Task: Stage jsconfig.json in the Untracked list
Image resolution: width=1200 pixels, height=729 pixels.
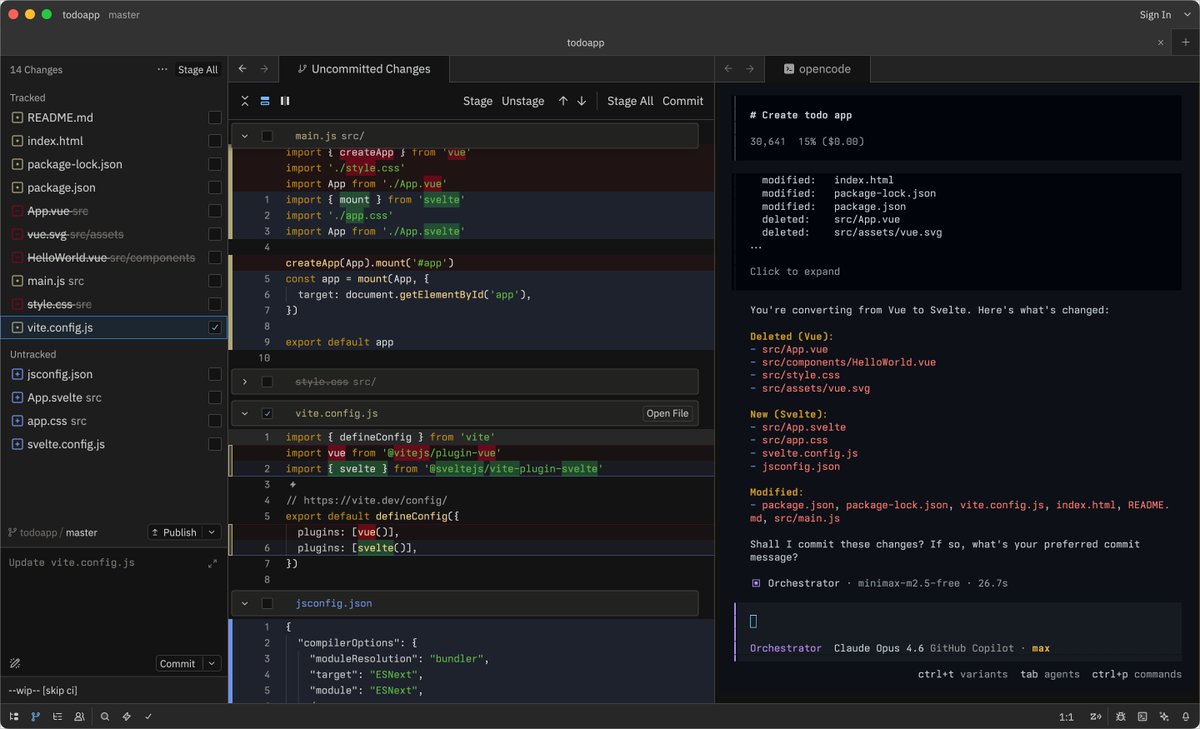Action: click(215, 374)
